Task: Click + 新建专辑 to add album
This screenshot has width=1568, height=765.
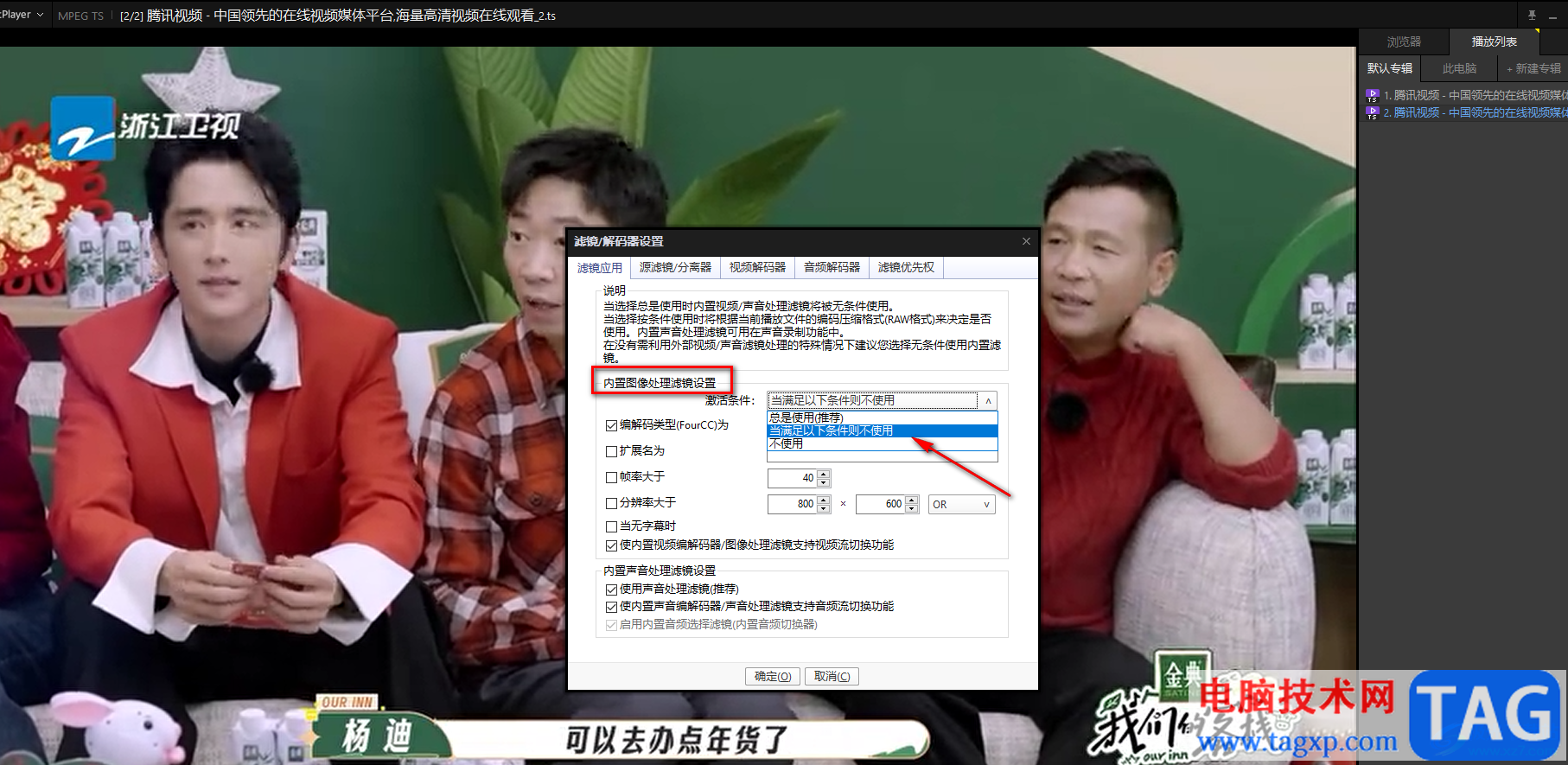Action: point(1533,68)
